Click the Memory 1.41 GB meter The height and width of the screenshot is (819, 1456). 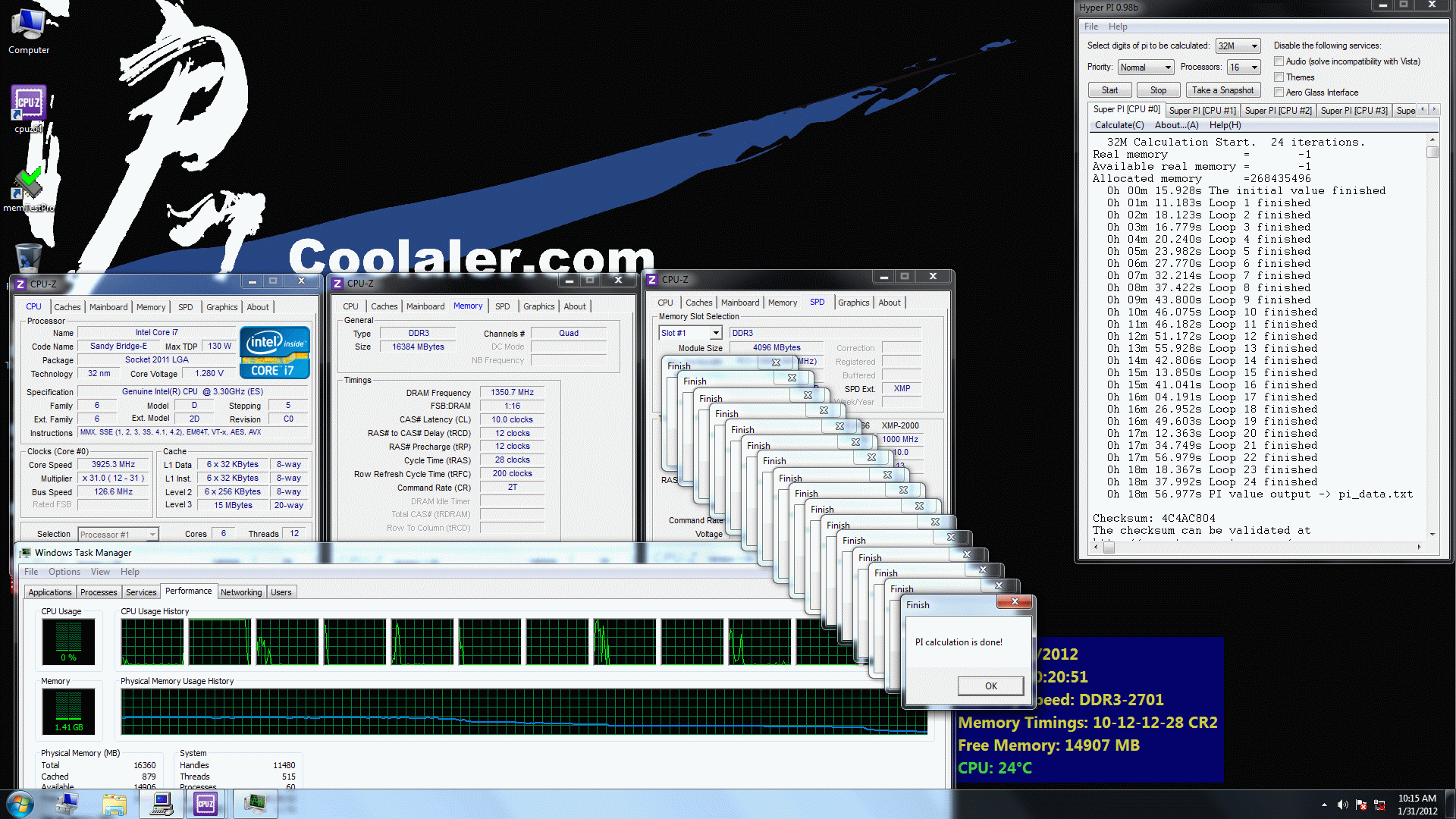pyautogui.click(x=68, y=711)
